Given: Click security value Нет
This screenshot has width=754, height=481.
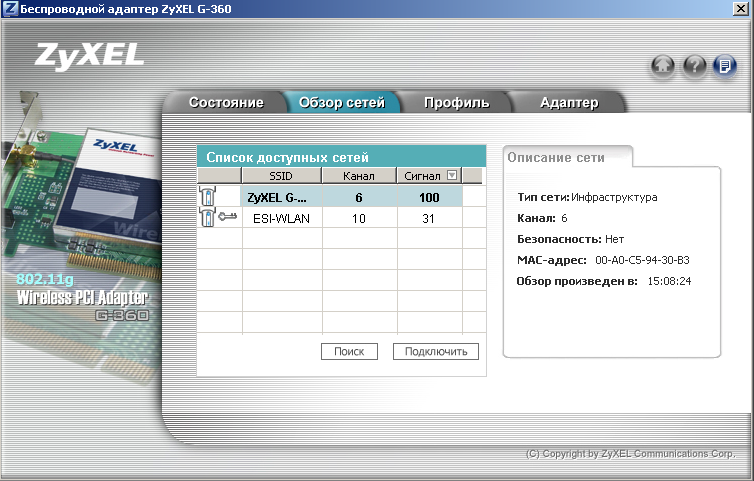Looking at the screenshot, I should 615,239.
